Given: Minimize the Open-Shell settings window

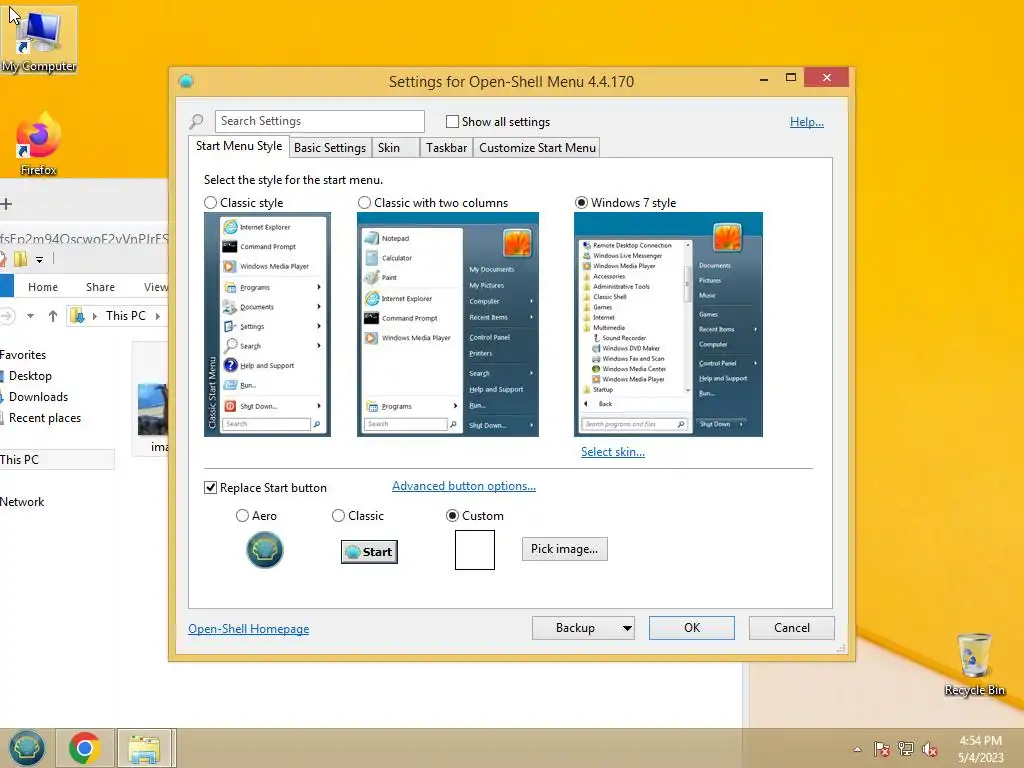Looking at the screenshot, I should point(763,78).
